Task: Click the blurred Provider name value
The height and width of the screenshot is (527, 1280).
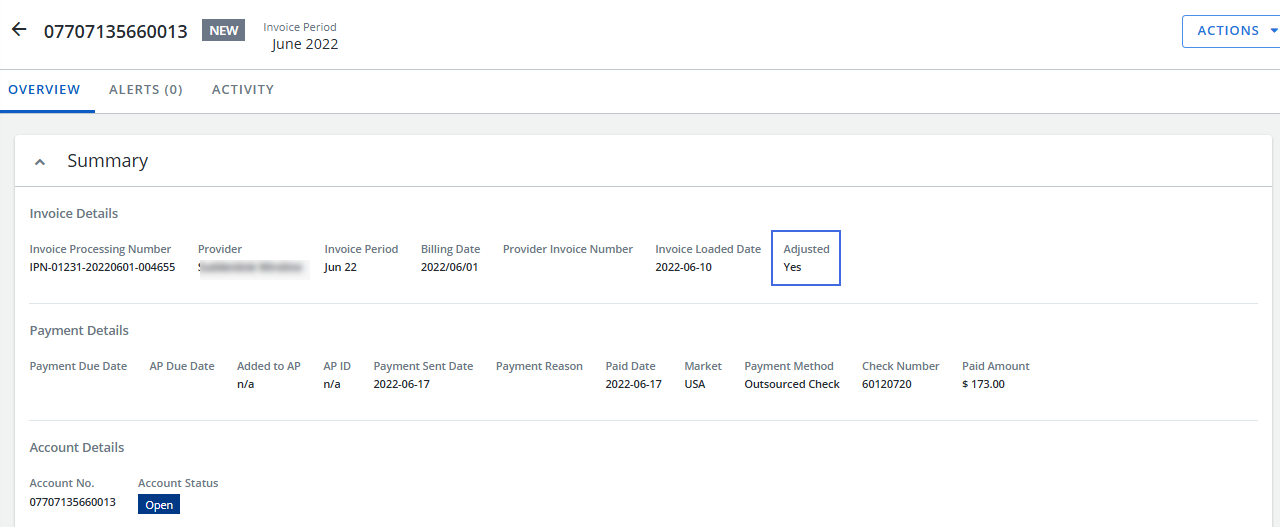Action: pyautogui.click(x=253, y=267)
